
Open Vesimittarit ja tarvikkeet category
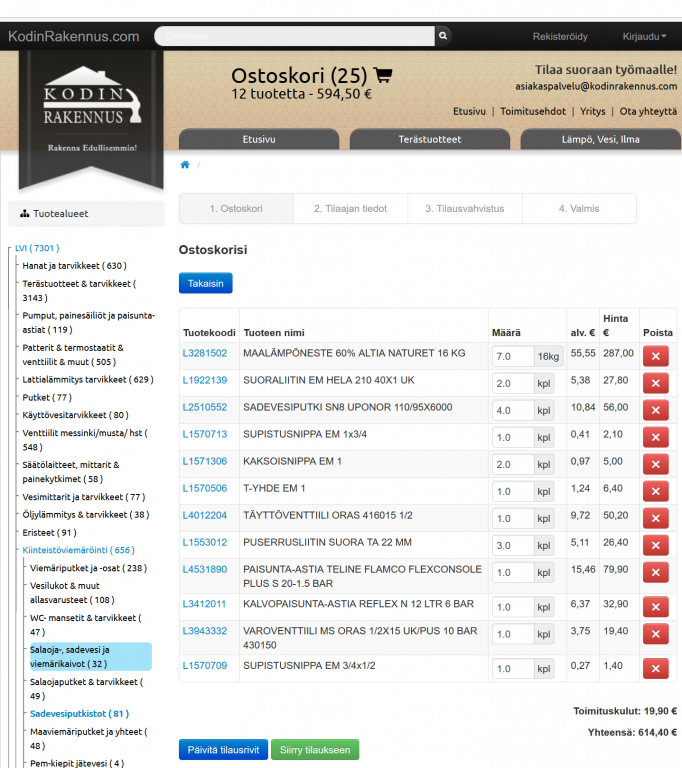click(x=84, y=497)
